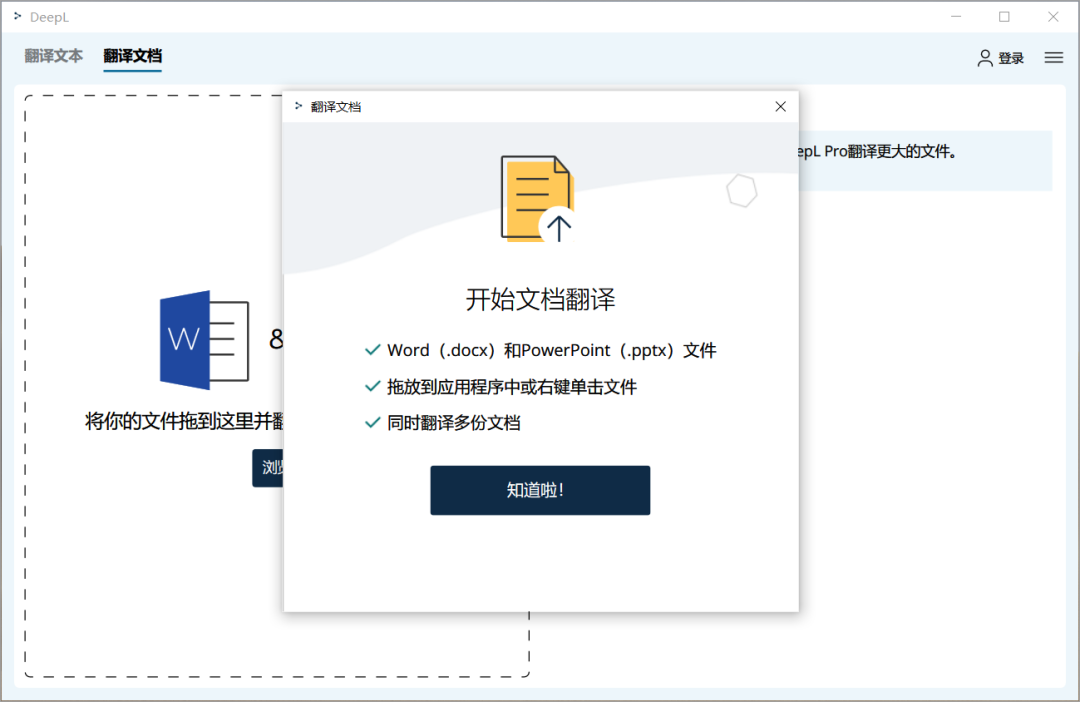The image size is (1080, 702).
Task: Click the 知道啦! button
Action: 540,490
